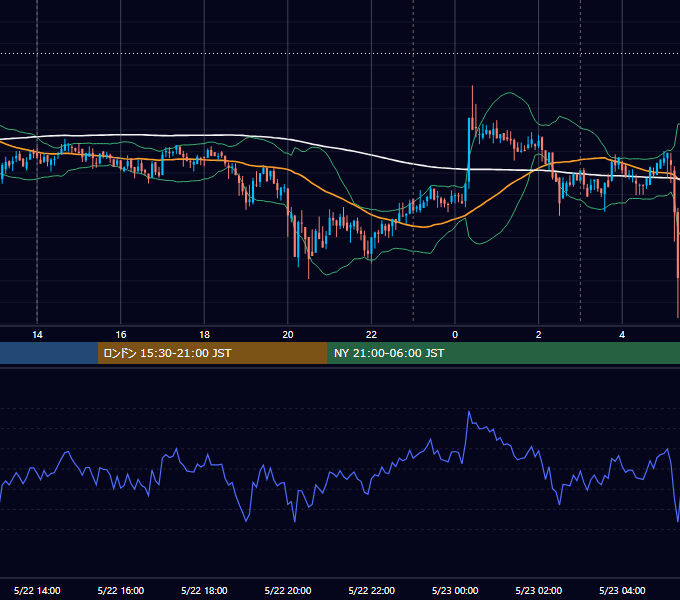This screenshot has width=680, height=600.
Task: Click the NY 21:00-06:00 JST session band
Action: pyautogui.click(x=503, y=353)
